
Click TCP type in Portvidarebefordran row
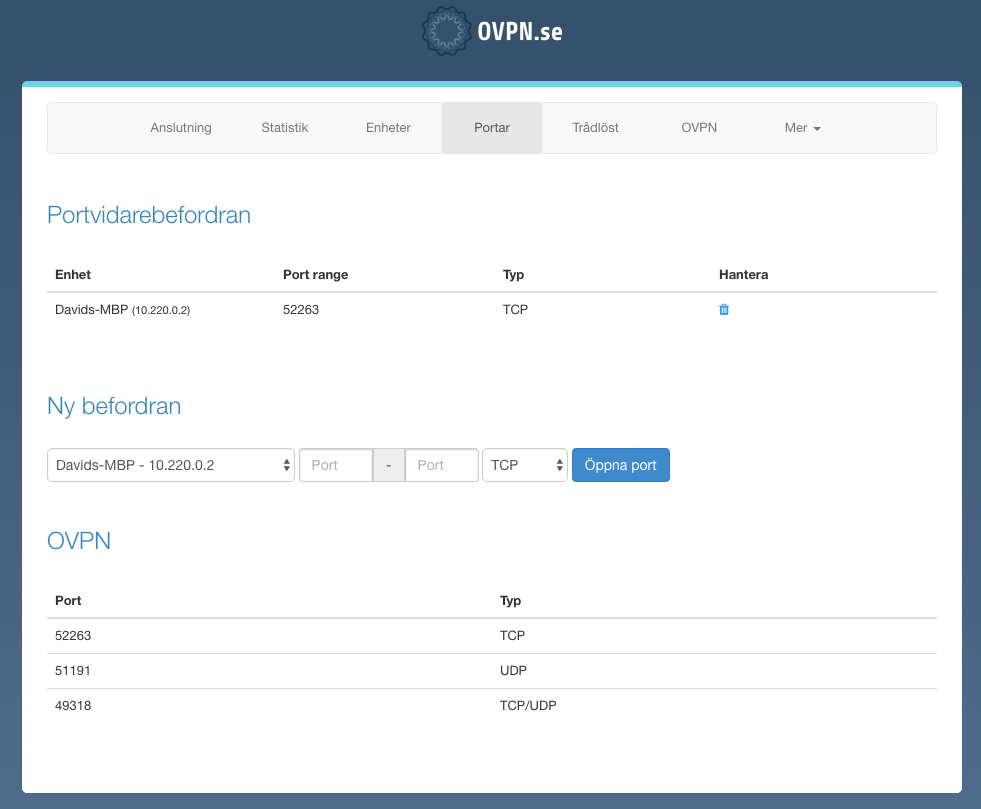pos(516,310)
